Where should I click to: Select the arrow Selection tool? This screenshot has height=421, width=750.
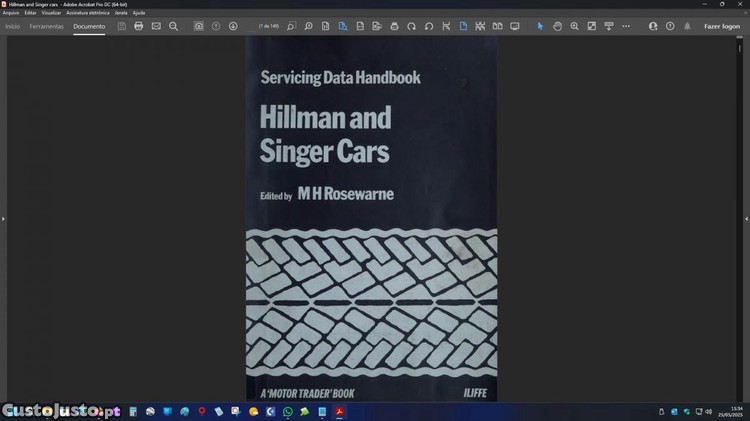pos(540,26)
